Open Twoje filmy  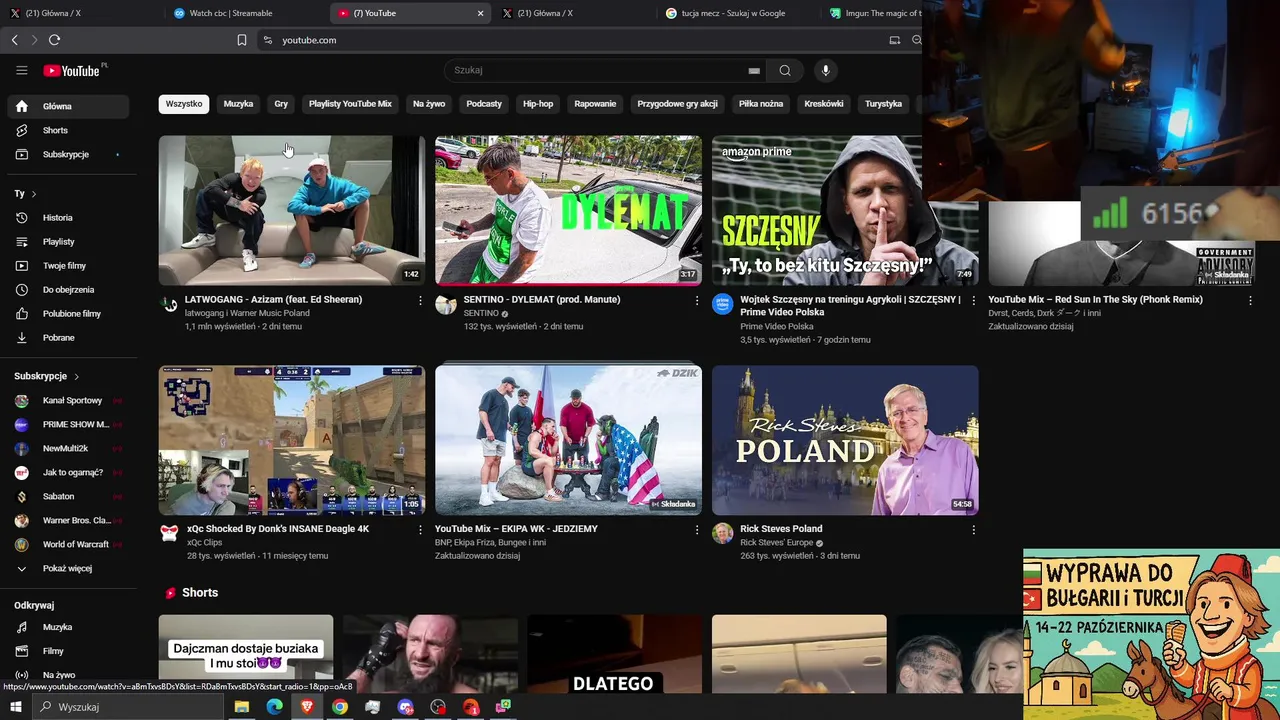(x=68, y=265)
